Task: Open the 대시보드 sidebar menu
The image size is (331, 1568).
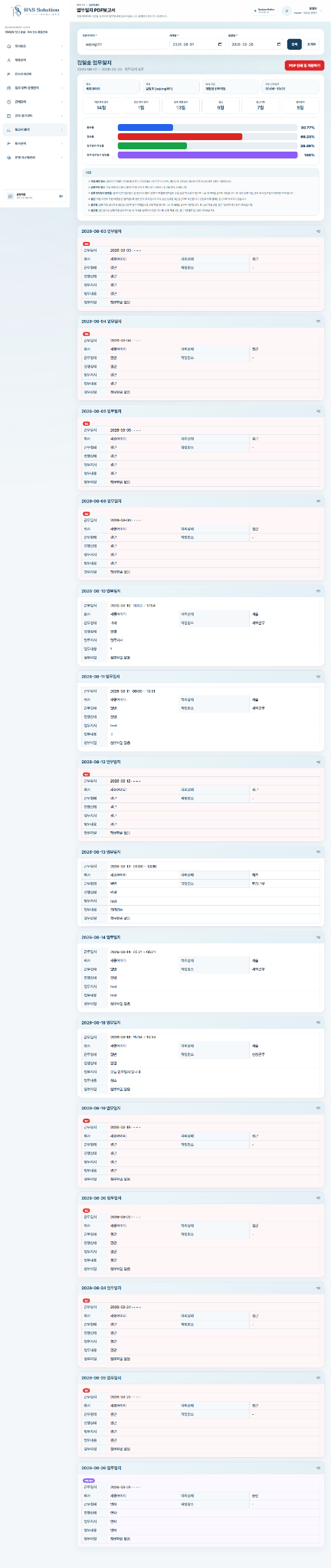Action: point(35,46)
